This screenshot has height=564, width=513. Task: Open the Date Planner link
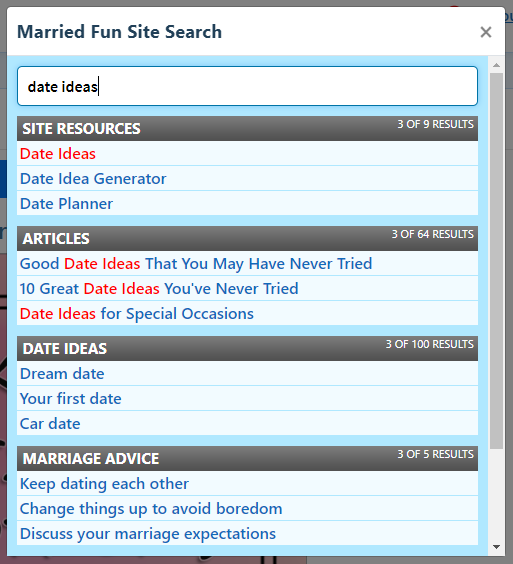click(x=67, y=204)
